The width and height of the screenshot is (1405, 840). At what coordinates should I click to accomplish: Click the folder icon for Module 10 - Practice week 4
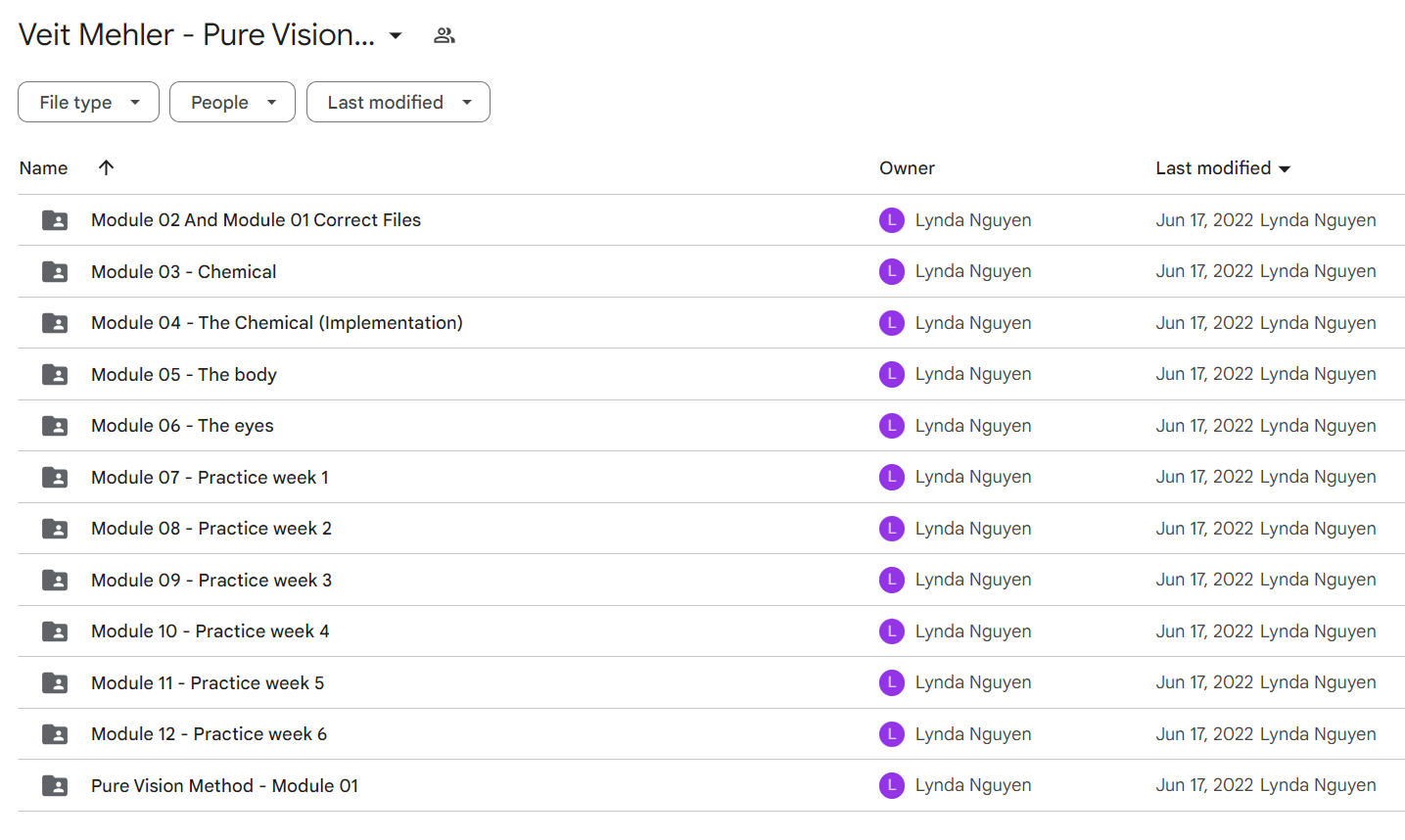pos(55,631)
